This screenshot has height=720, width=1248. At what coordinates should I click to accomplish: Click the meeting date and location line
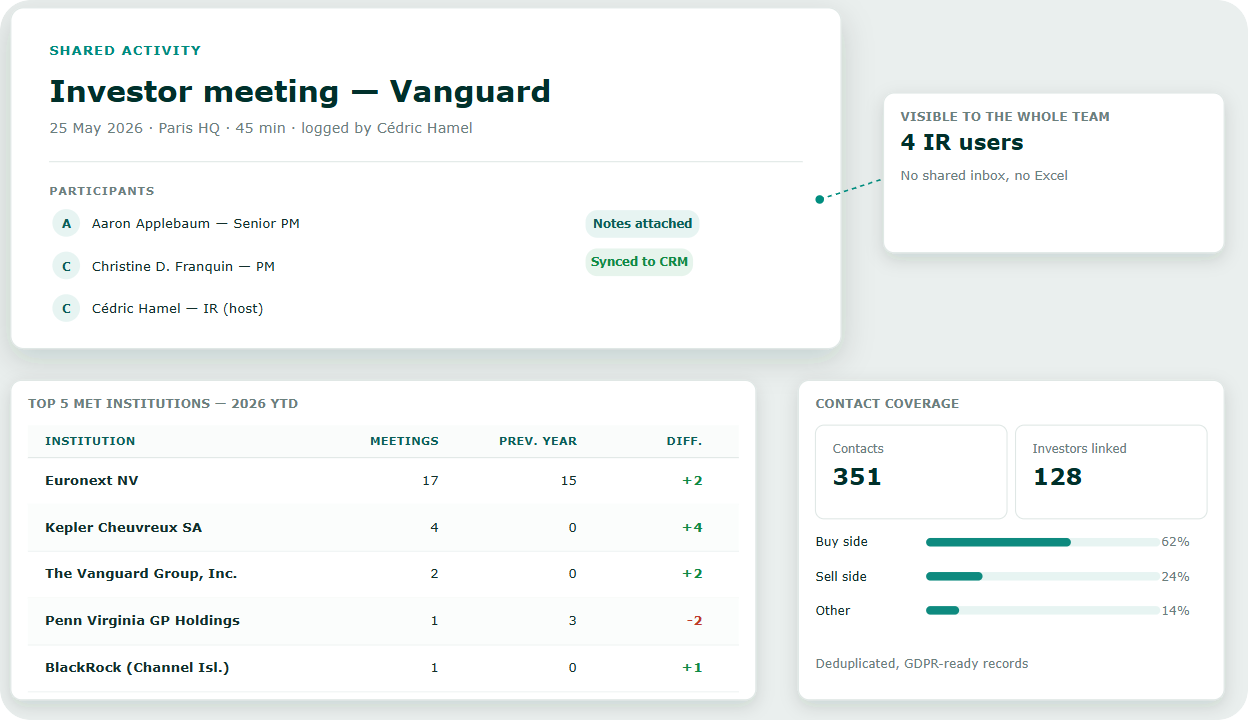coord(261,128)
